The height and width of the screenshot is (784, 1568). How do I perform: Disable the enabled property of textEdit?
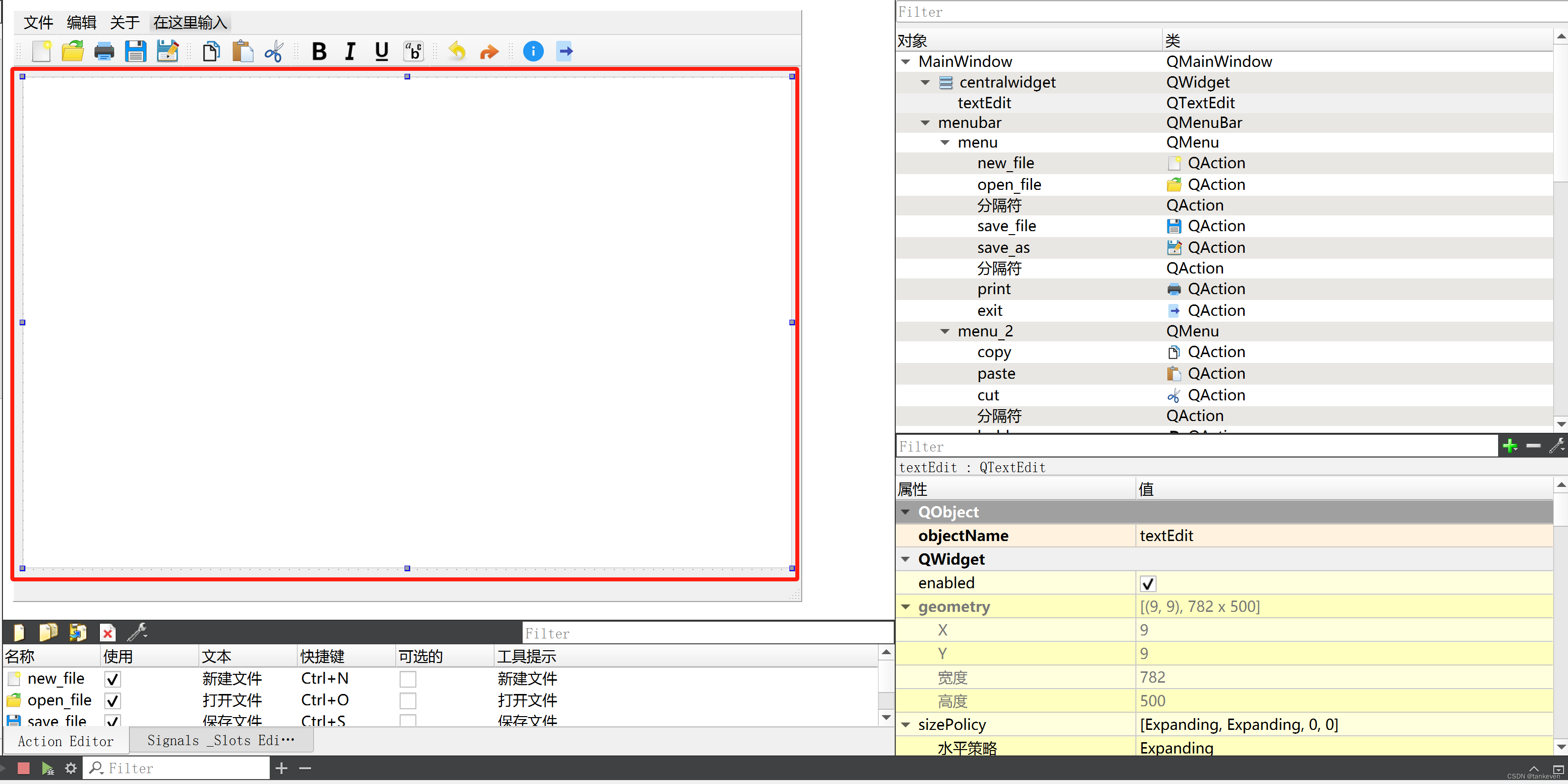coord(1147,583)
